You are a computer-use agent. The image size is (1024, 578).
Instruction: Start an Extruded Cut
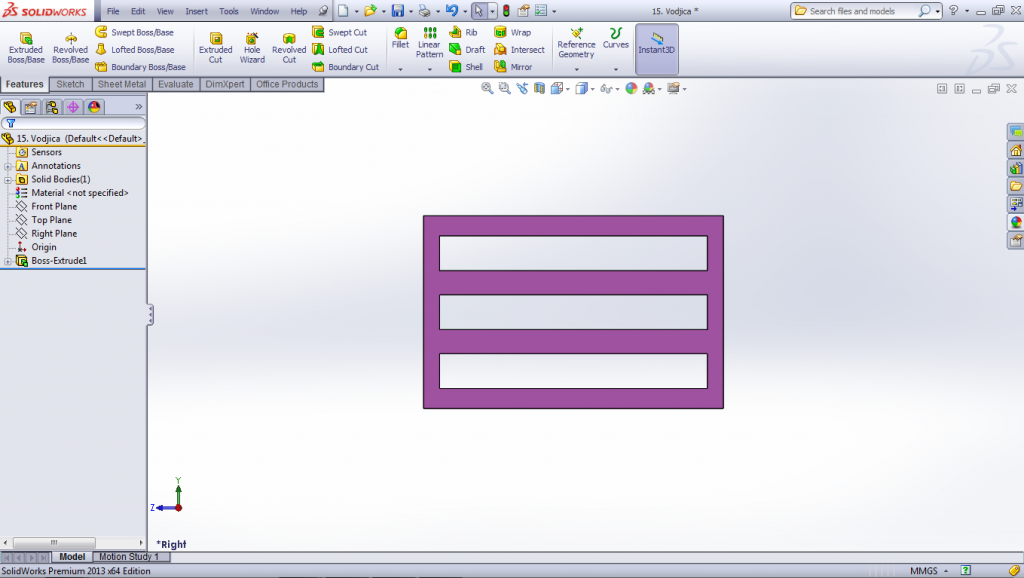(216, 48)
